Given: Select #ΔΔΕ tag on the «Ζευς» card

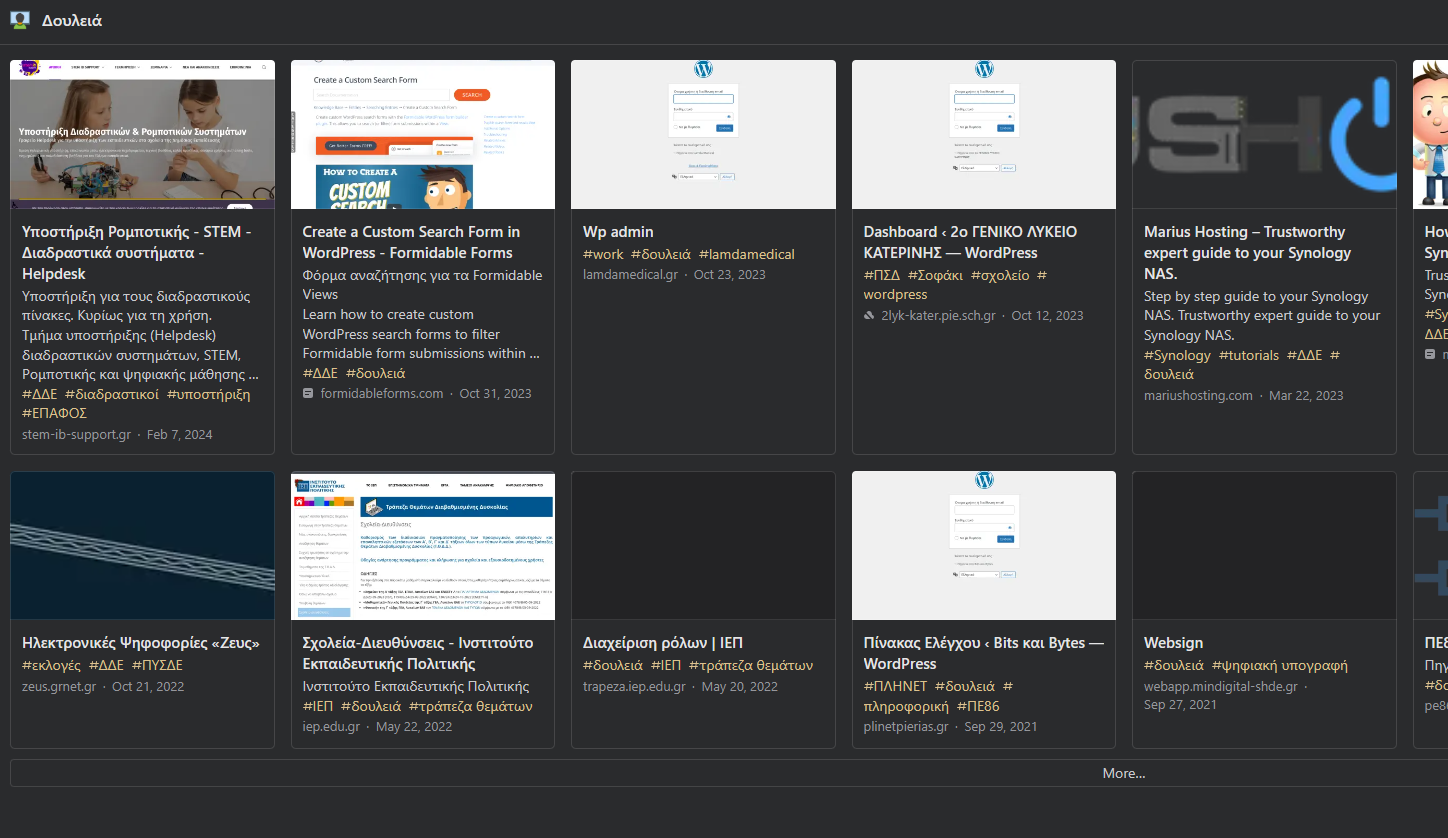Looking at the screenshot, I should (x=106, y=665).
